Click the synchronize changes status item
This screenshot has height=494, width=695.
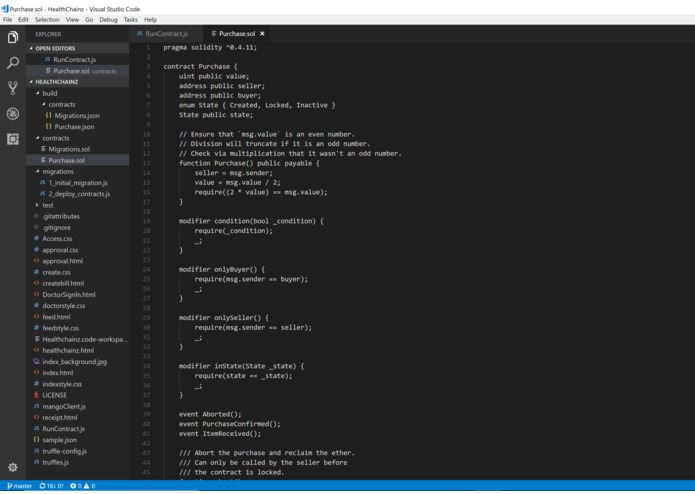[x=51, y=486]
